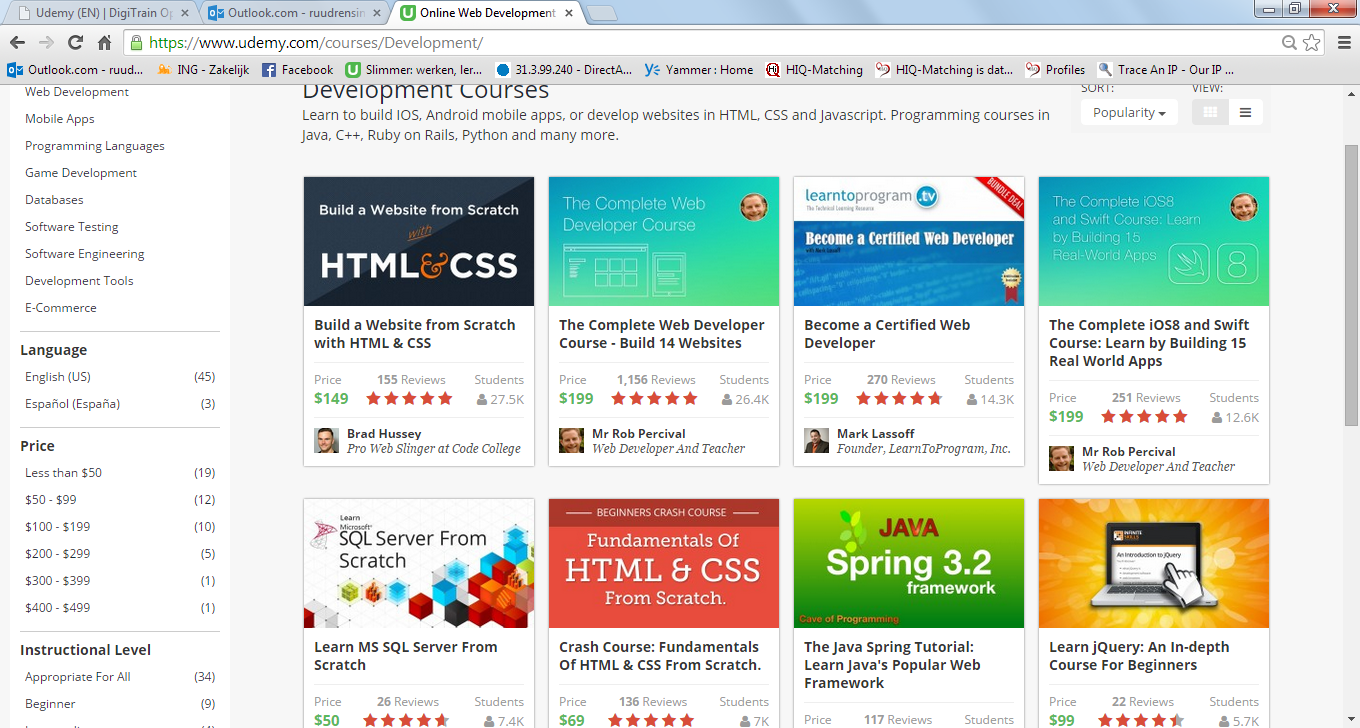The width and height of the screenshot is (1360, 728).
Task: Open a new tab button
Action: 601,13
